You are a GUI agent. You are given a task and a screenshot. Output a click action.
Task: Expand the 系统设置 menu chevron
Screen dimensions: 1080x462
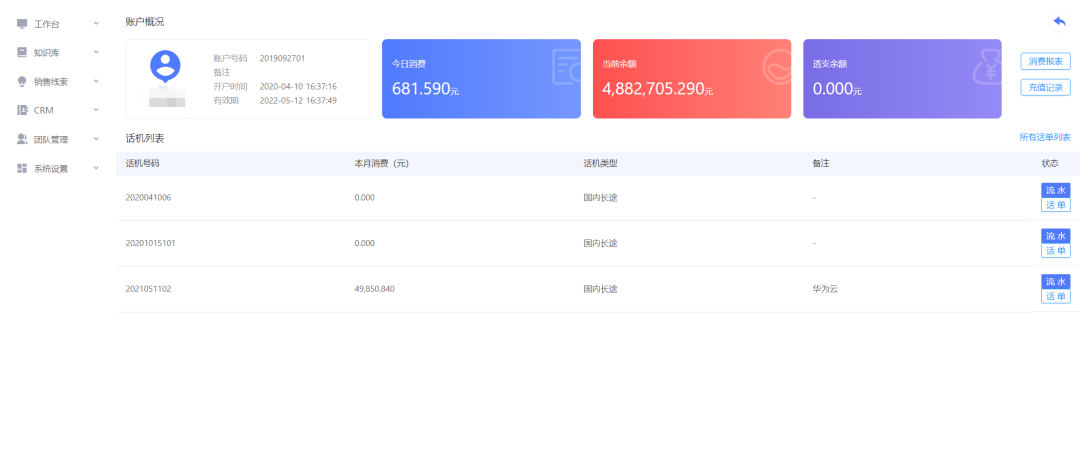pyautogui.click(x=96, y=168)
